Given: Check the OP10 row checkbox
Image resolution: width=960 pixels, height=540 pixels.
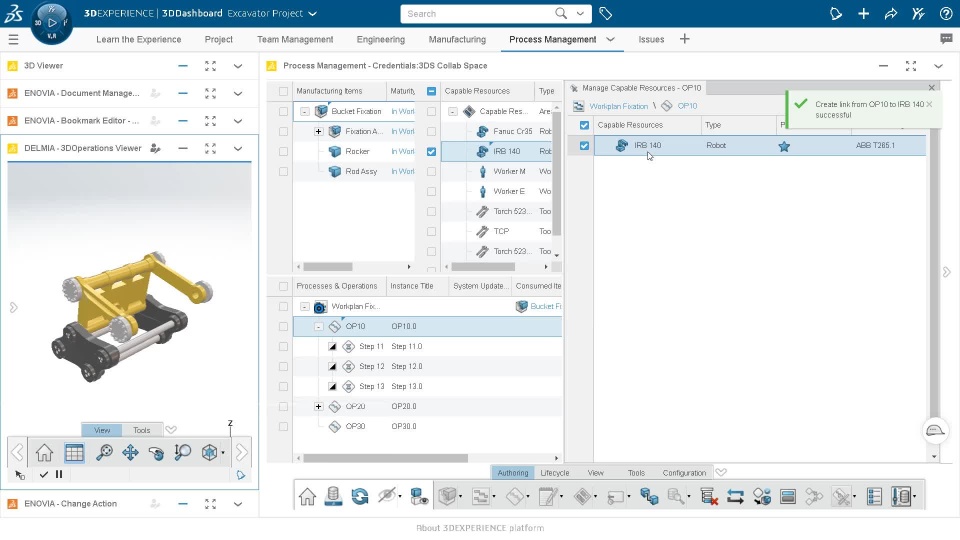Looking at the screenshot, I should click(x=283, y=326).
